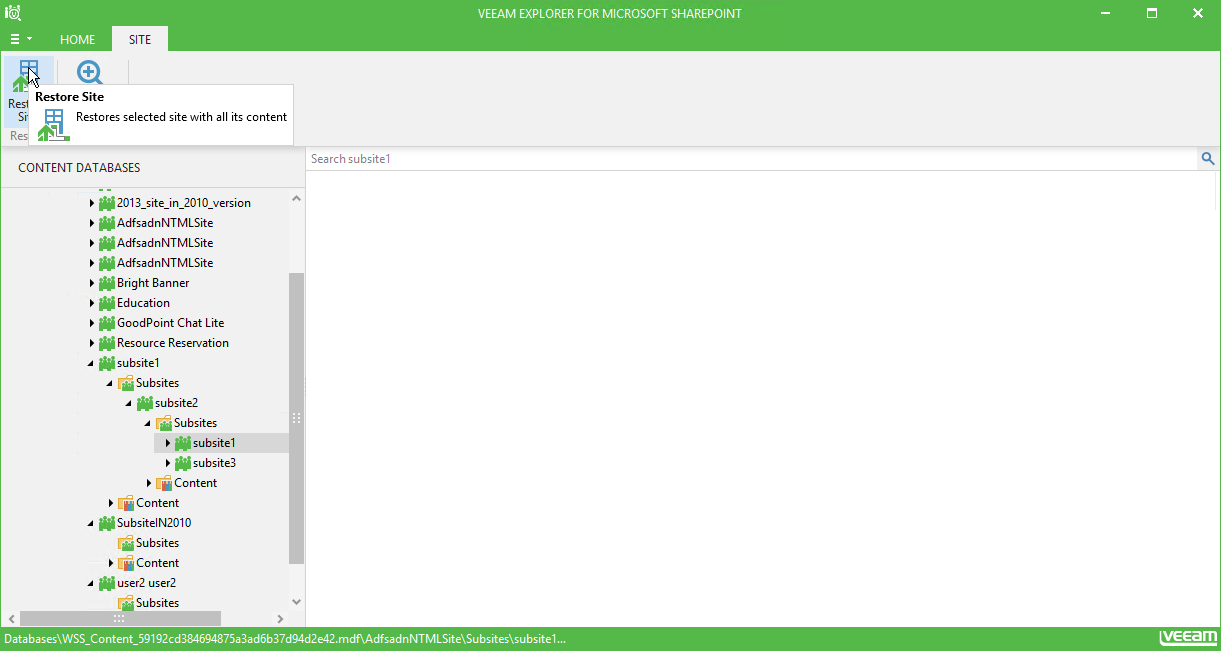Select 2013_site_in_2010_version in tree
Image resolution: width=1221 pixels, height=651 pixels.
(184, 203)
